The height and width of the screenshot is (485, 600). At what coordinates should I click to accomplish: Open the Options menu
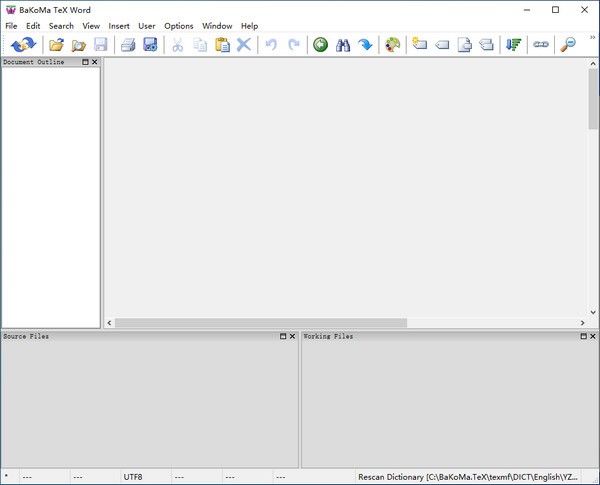click(179, 26)
